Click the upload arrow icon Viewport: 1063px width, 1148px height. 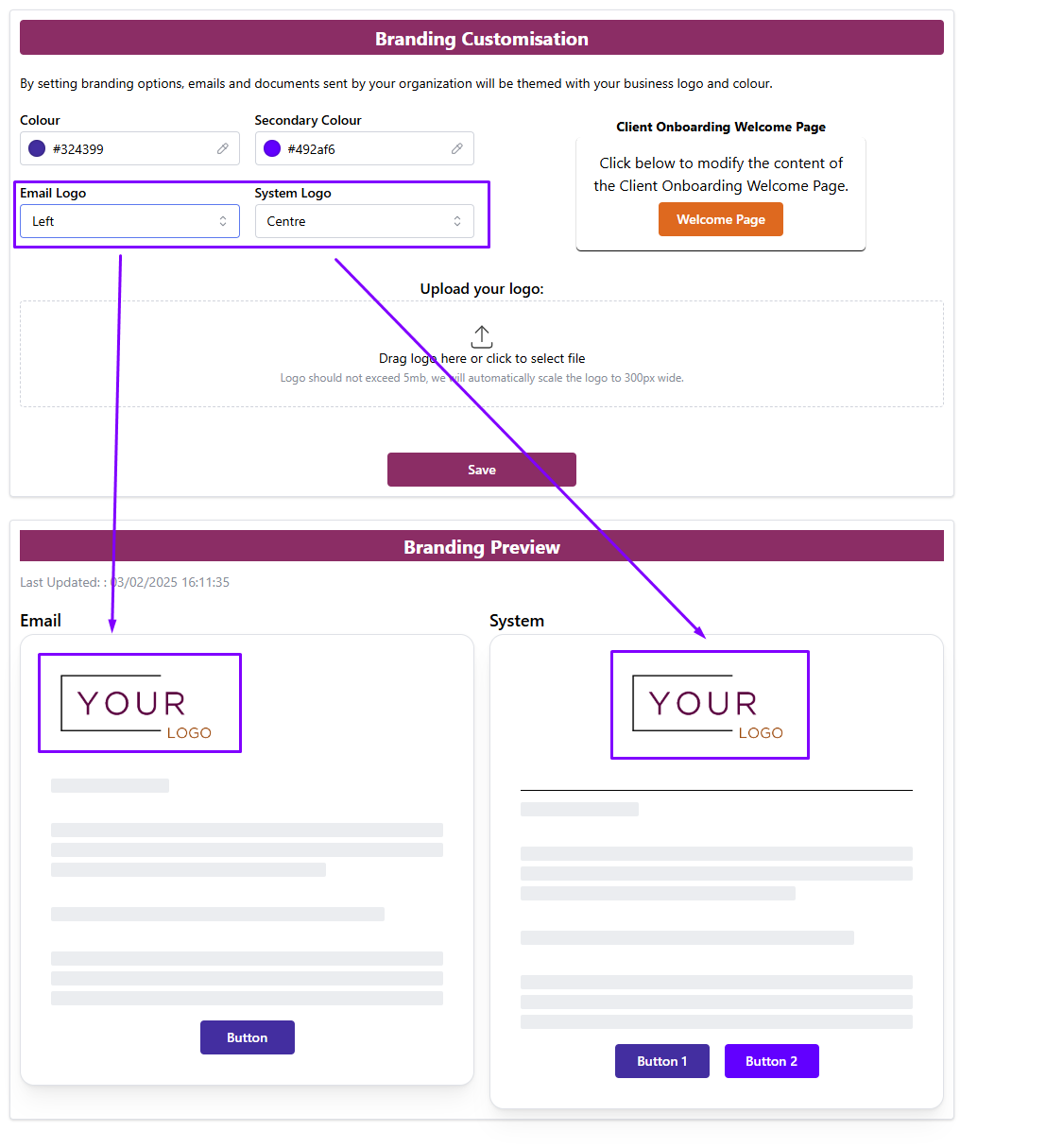pyautogui.click(x=482, y=336)
